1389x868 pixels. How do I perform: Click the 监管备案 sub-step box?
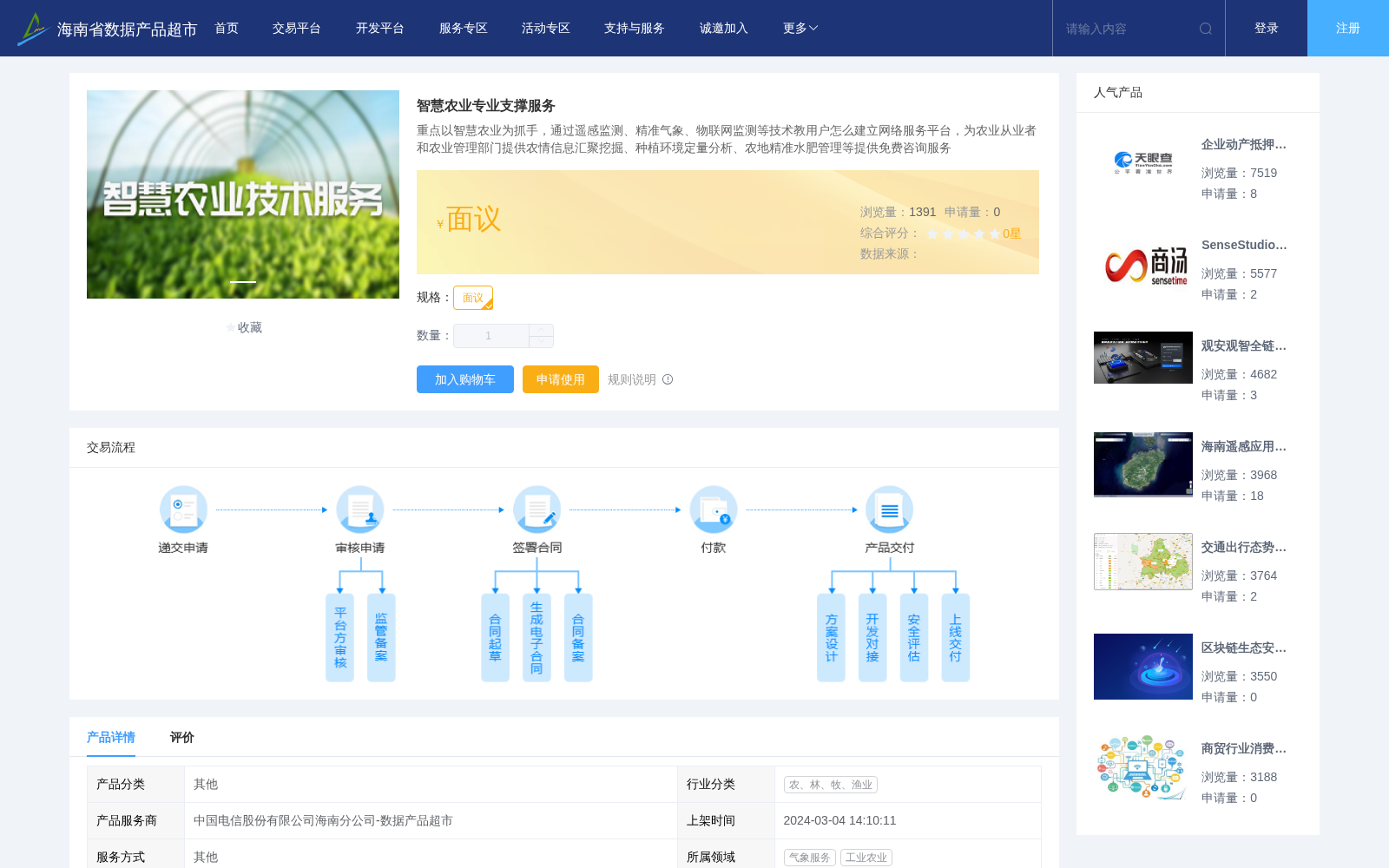[381, 638]
